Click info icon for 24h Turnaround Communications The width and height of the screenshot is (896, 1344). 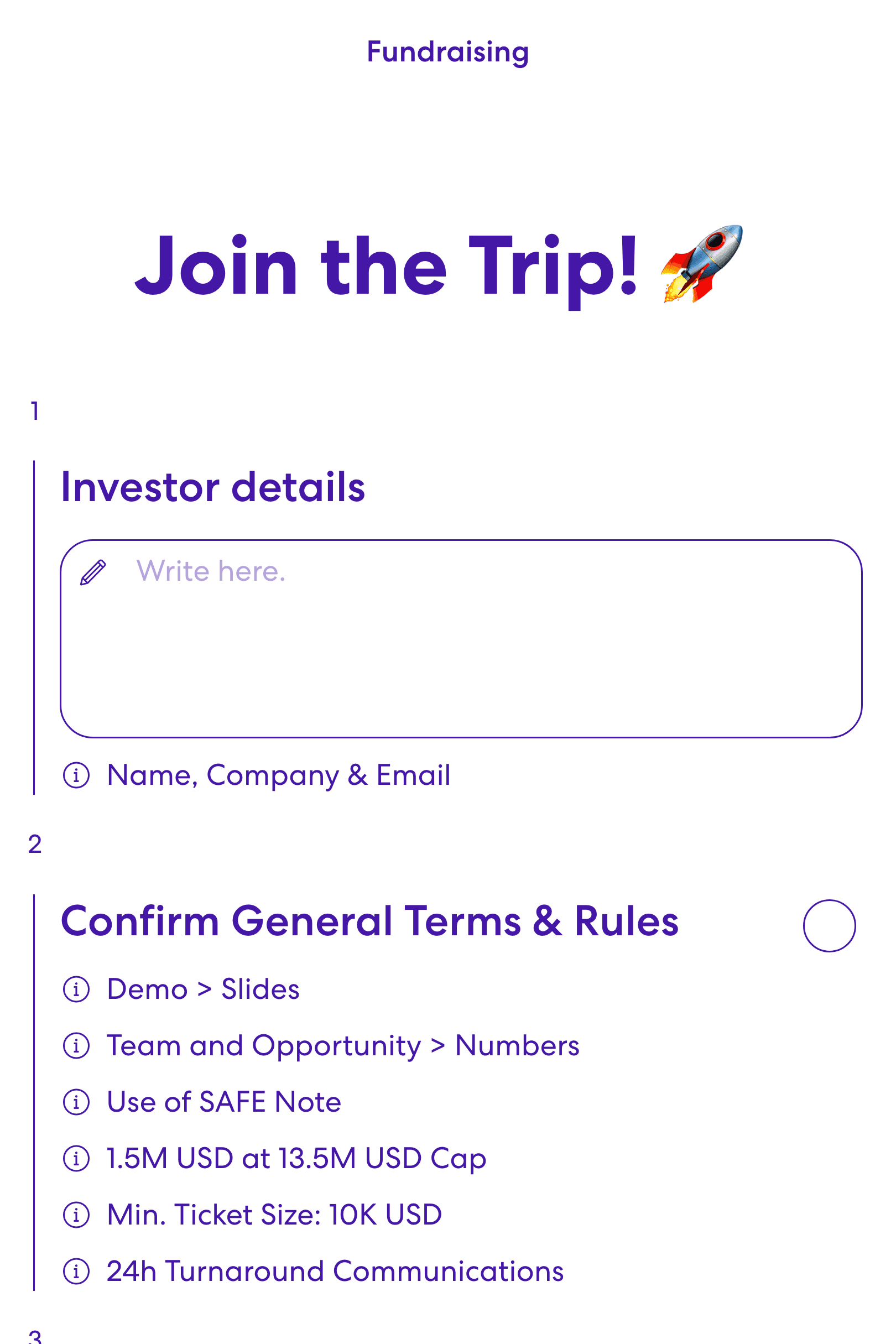pos(76,1272)
